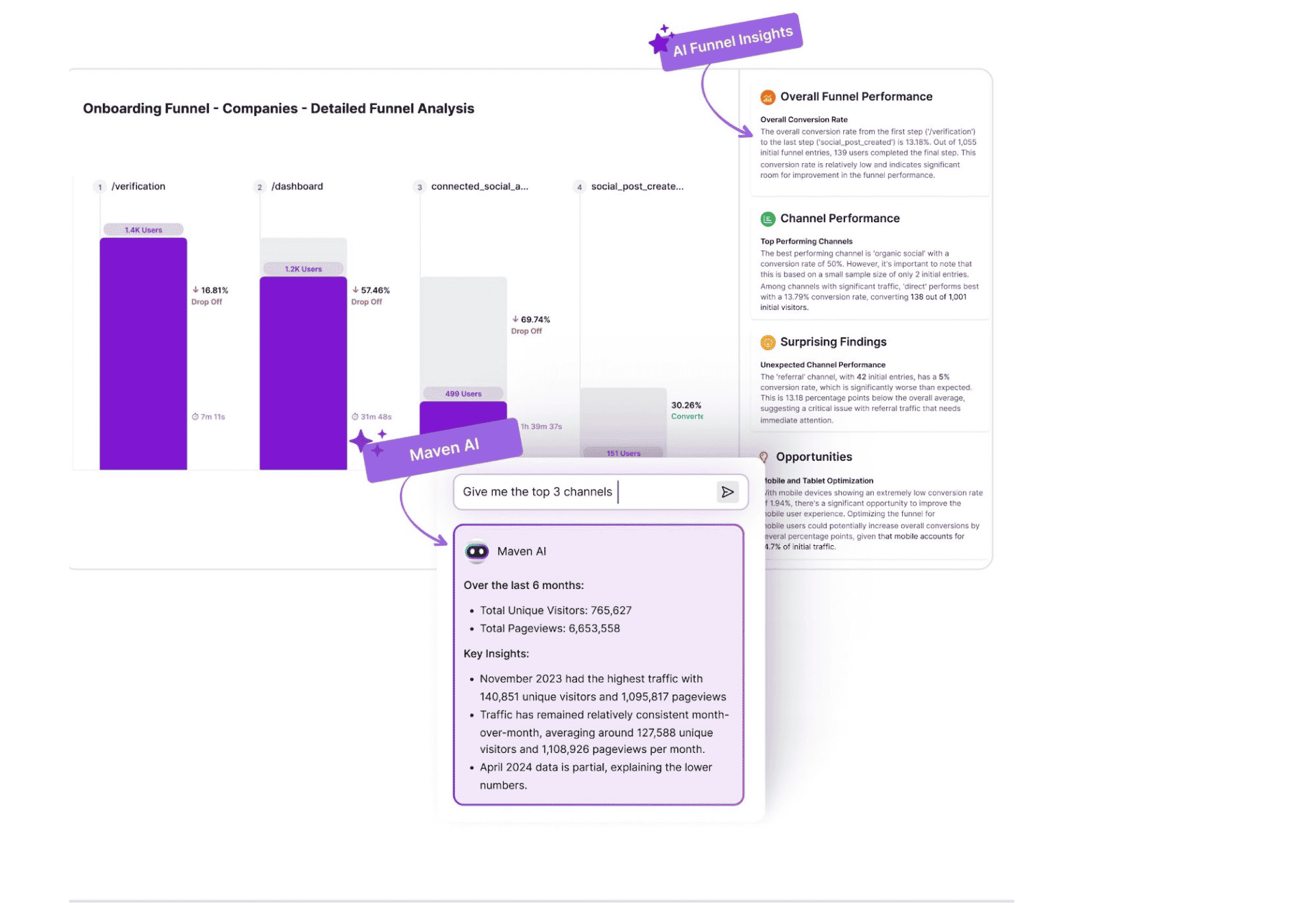Click the 'Maven AI' purple label
This screenshot has height=903, width=1316.
(443, 450)
